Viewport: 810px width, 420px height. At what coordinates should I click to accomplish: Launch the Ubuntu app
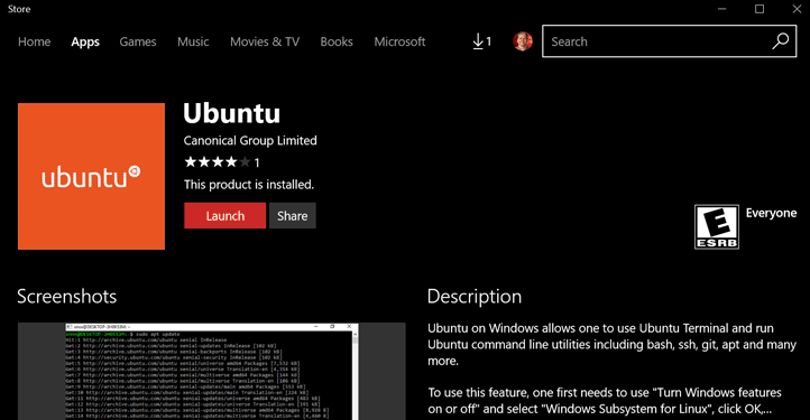[x=225, y=215]
